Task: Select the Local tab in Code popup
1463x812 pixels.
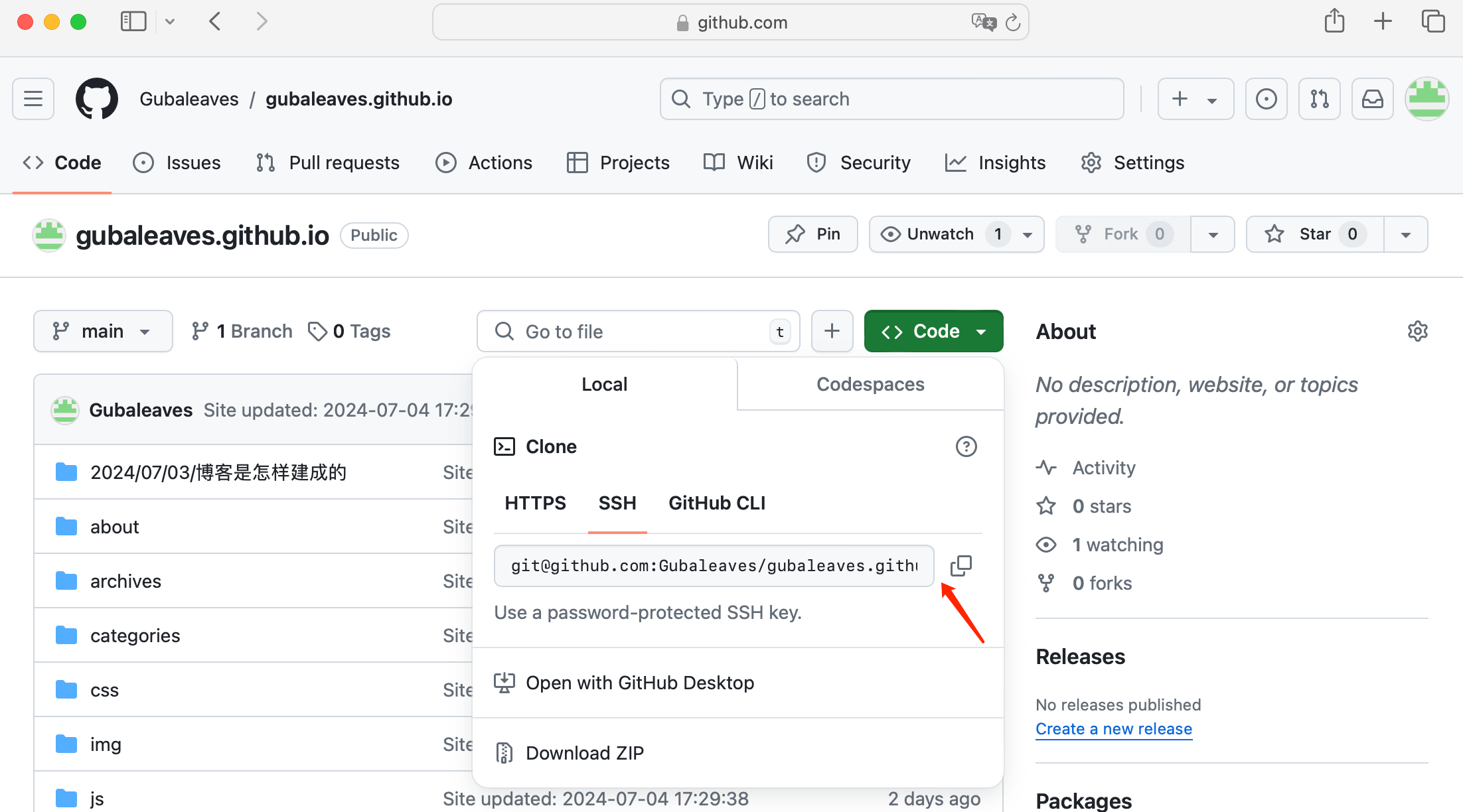Action: click(x=604, y=384)
